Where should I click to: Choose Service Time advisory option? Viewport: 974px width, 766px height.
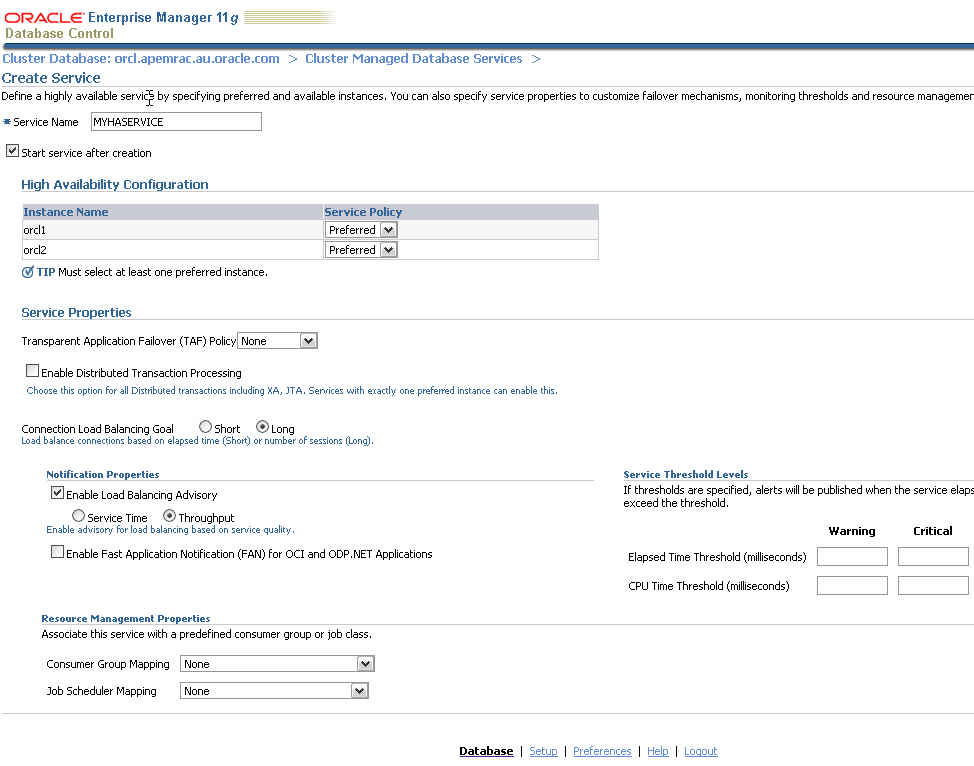[79, 517]
